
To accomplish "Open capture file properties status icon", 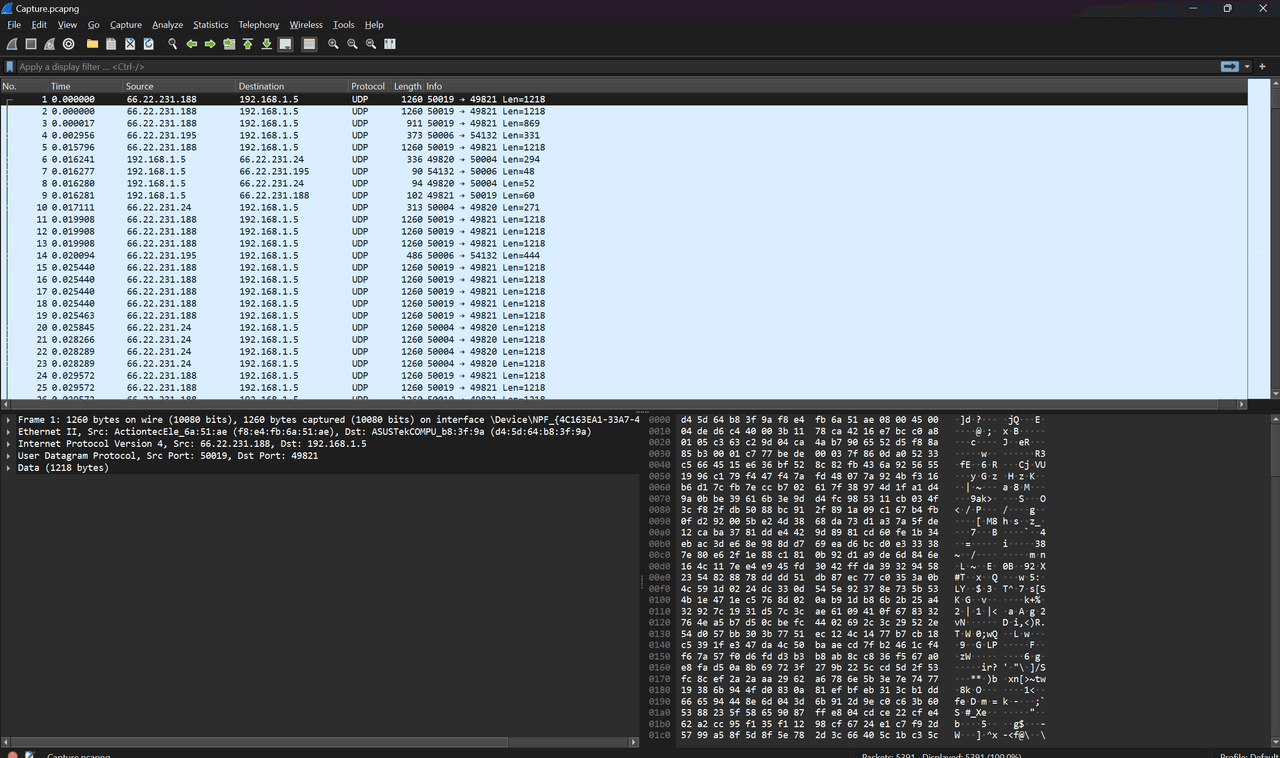I will point(29,755).
